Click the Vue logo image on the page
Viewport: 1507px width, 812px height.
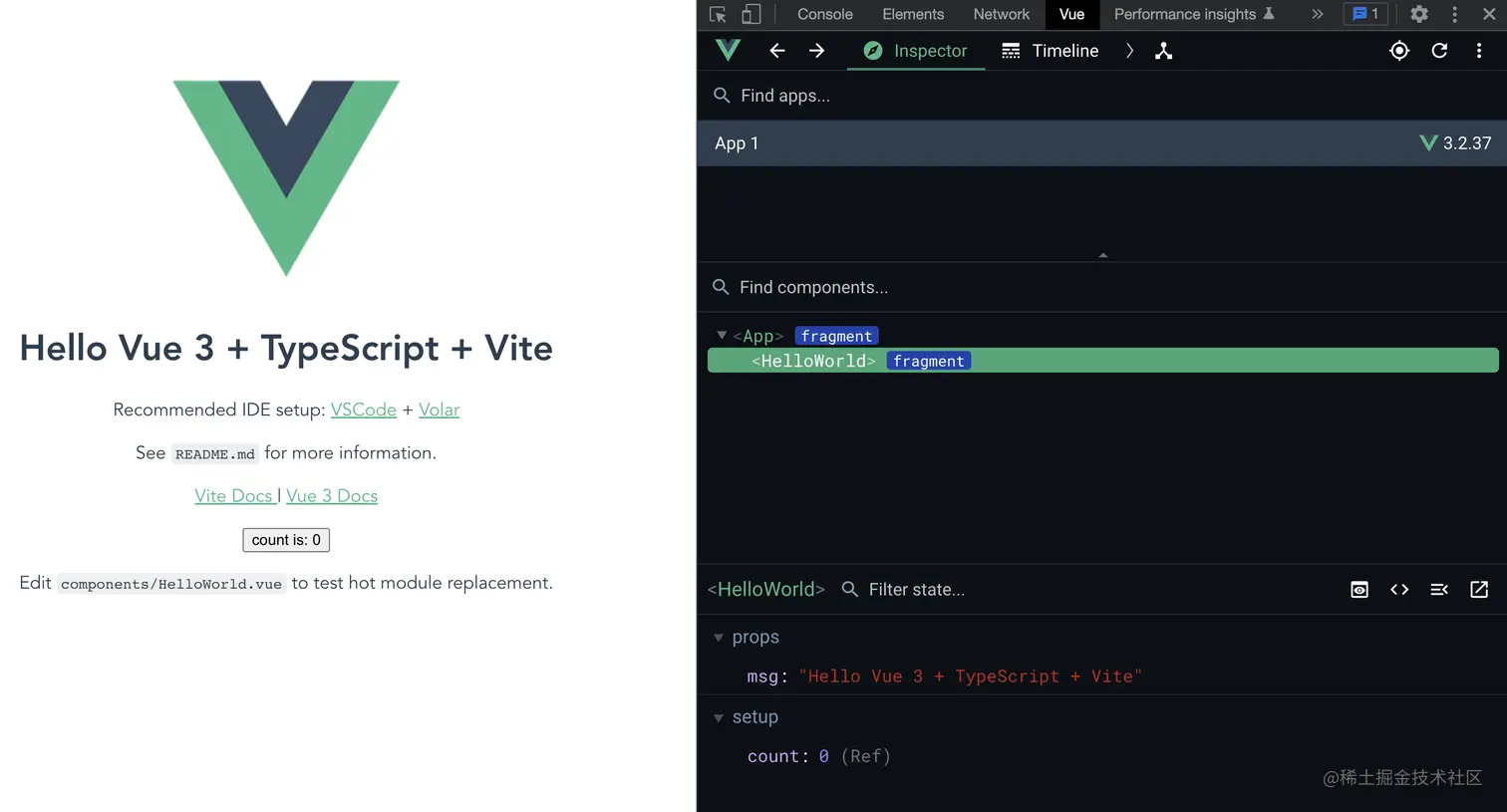(286, 177)
